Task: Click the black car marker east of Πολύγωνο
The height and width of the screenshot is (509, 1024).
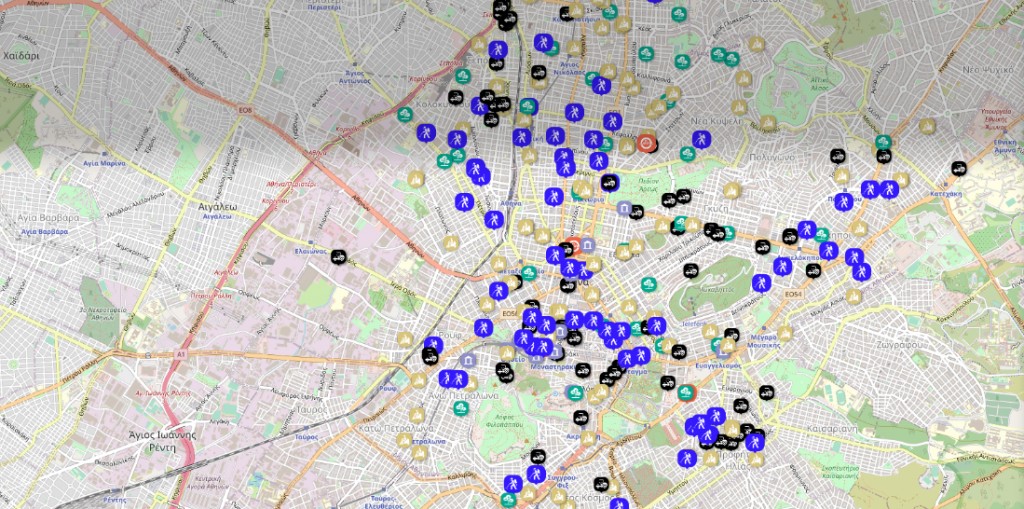Action: click(838, 155)
